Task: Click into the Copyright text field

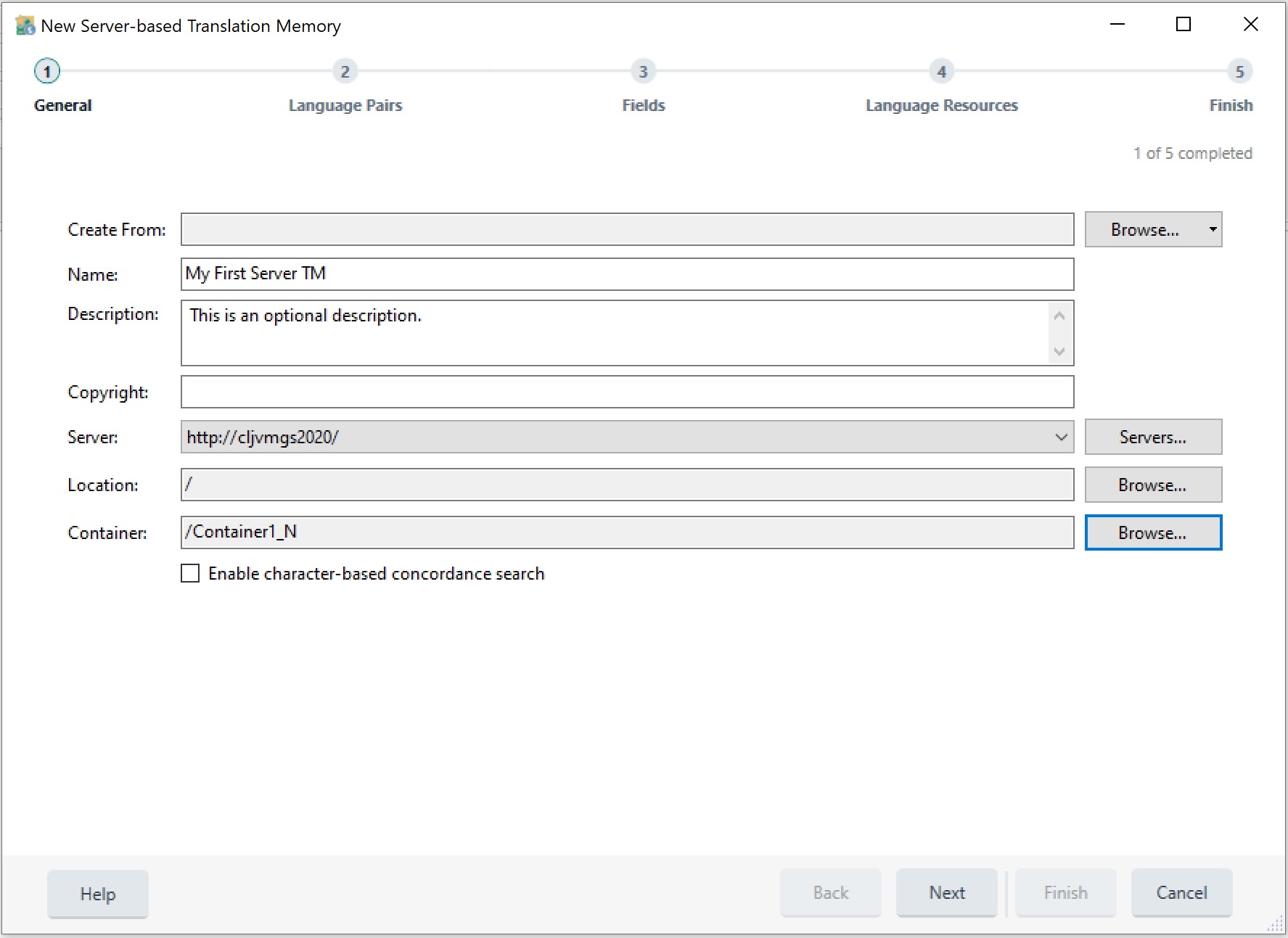Action: tap(626, 392)
